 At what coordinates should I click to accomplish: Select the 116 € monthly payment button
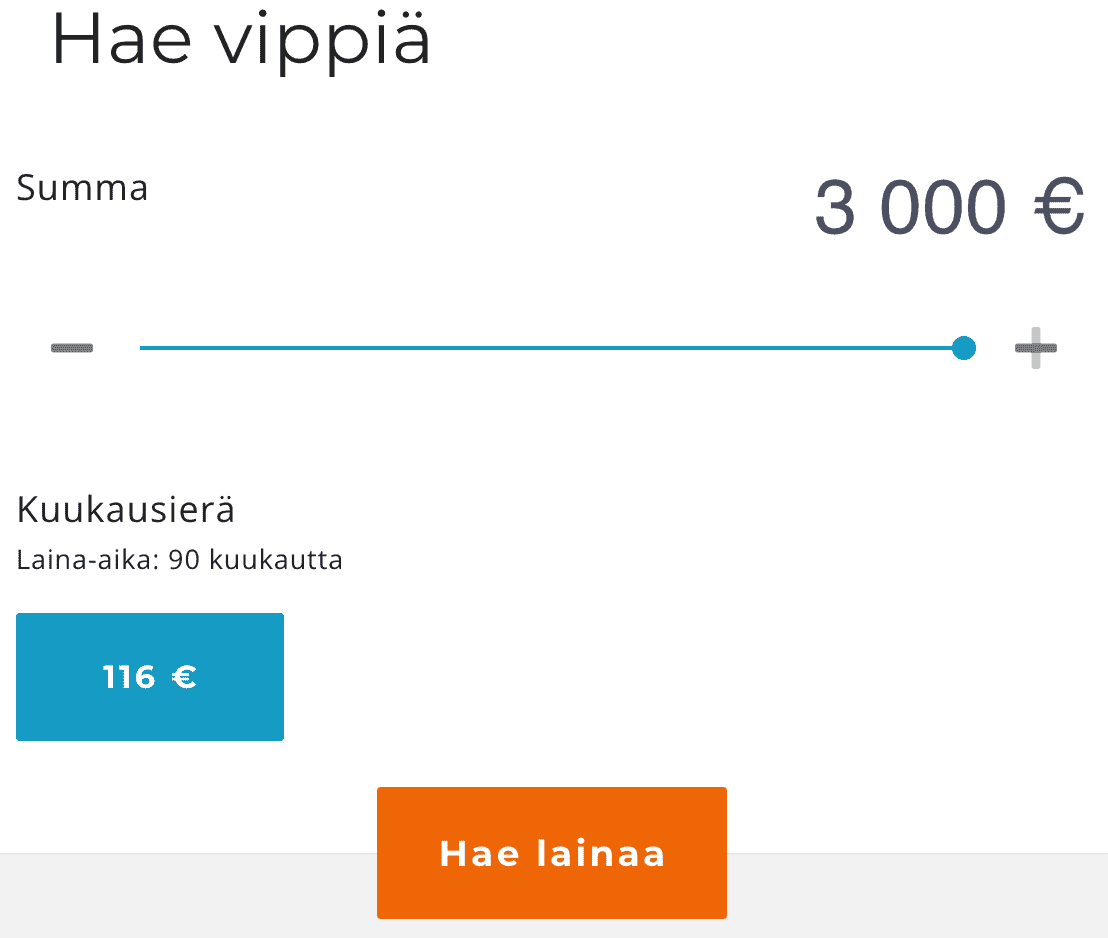tap(150, 677)
